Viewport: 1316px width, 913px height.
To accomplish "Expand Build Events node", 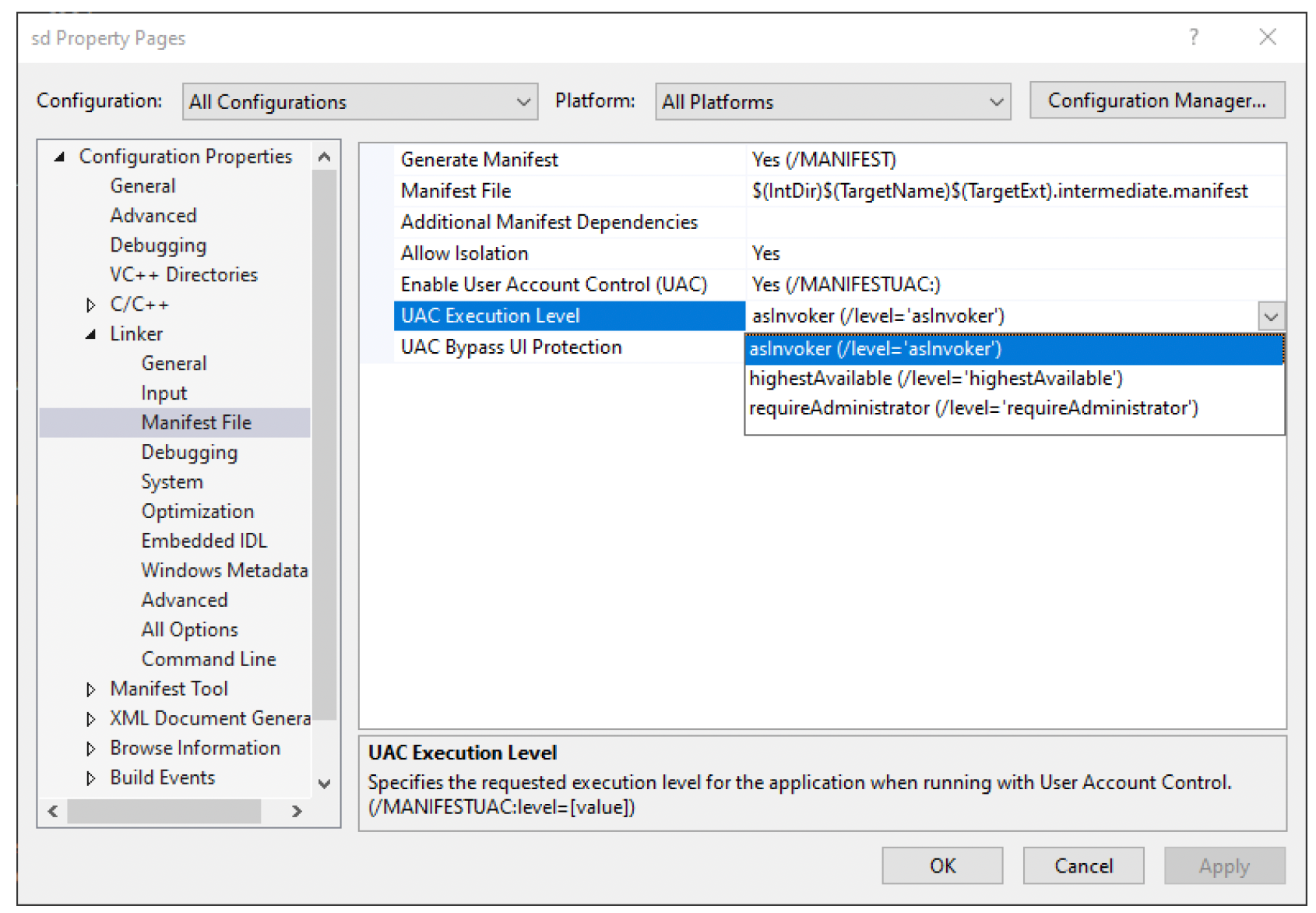I will tap(90, 778).
